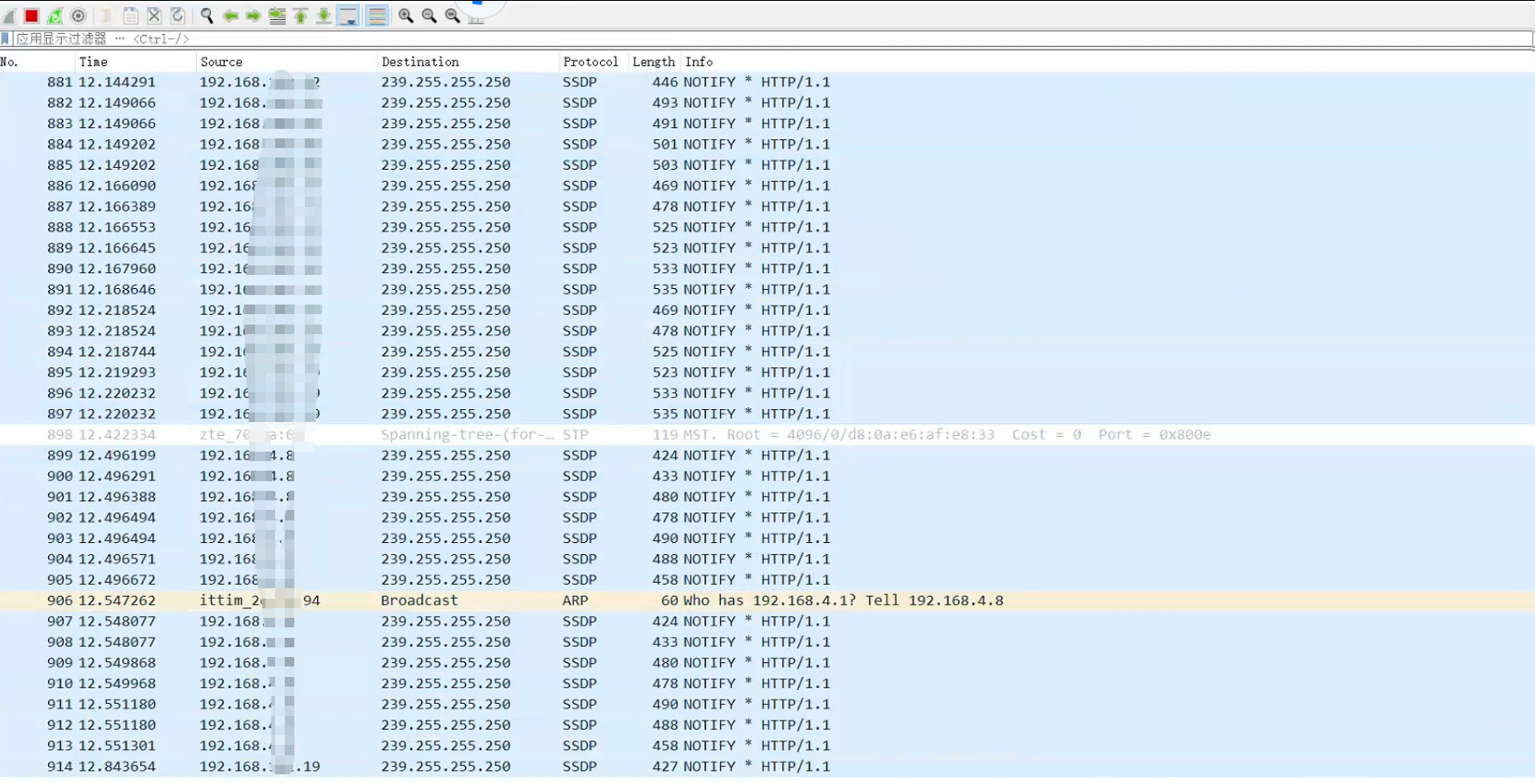Select packet 900 with length 433
Screen dimensions: 1535x784
click(x=767, y=476)
